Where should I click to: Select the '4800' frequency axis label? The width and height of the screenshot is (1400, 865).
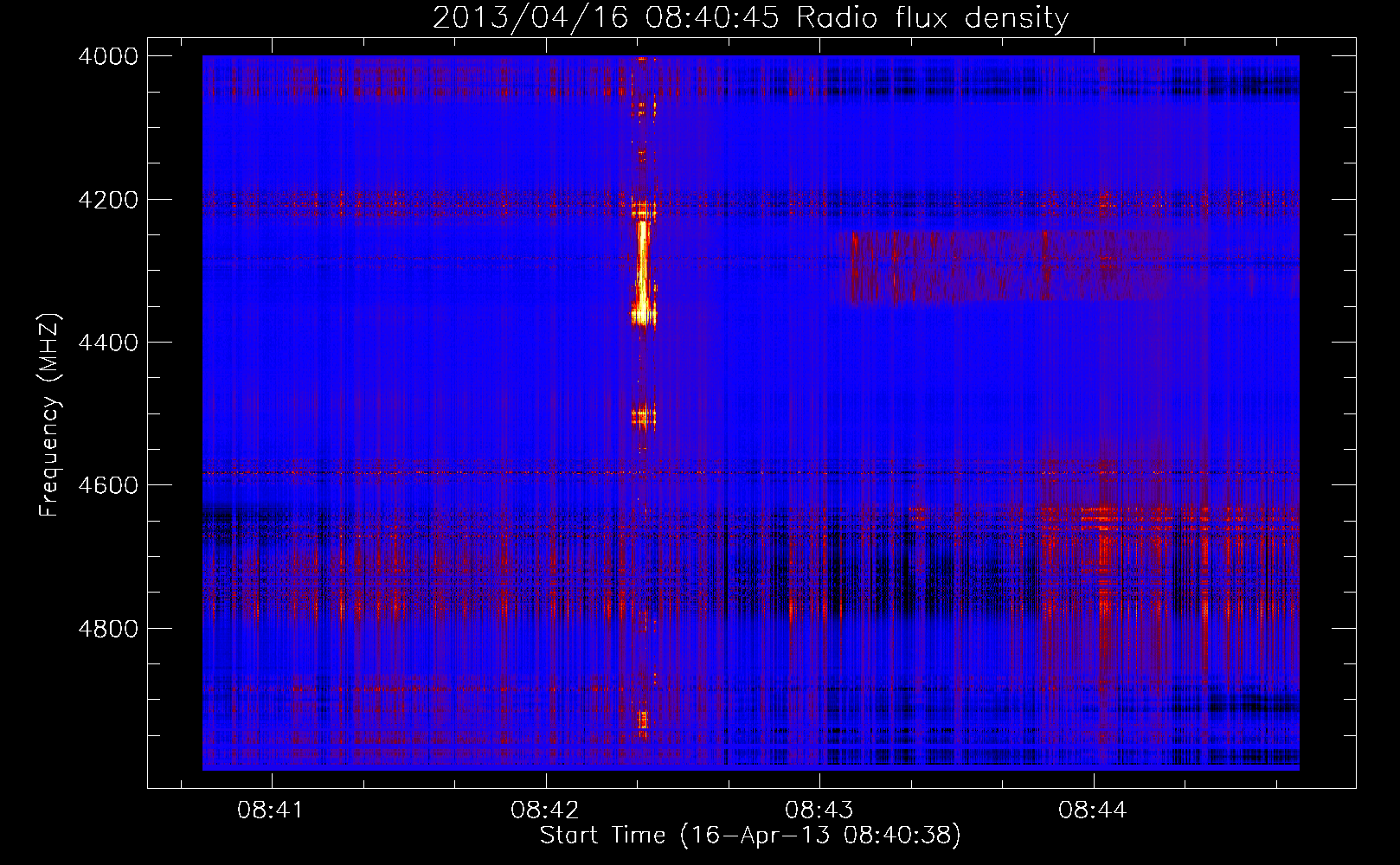point(108,628)
